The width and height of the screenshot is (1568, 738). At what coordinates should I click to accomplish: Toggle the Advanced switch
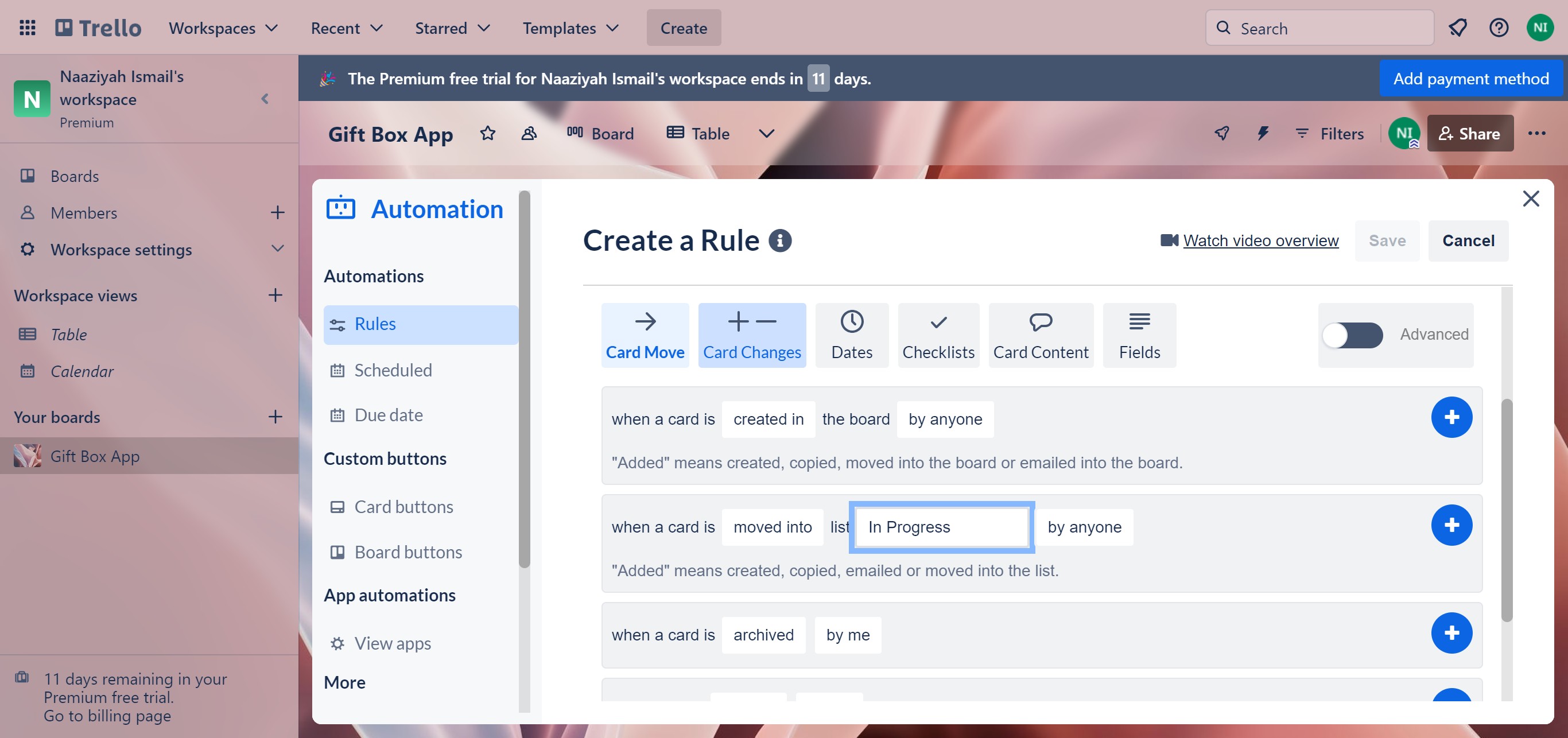point(1352,335)
